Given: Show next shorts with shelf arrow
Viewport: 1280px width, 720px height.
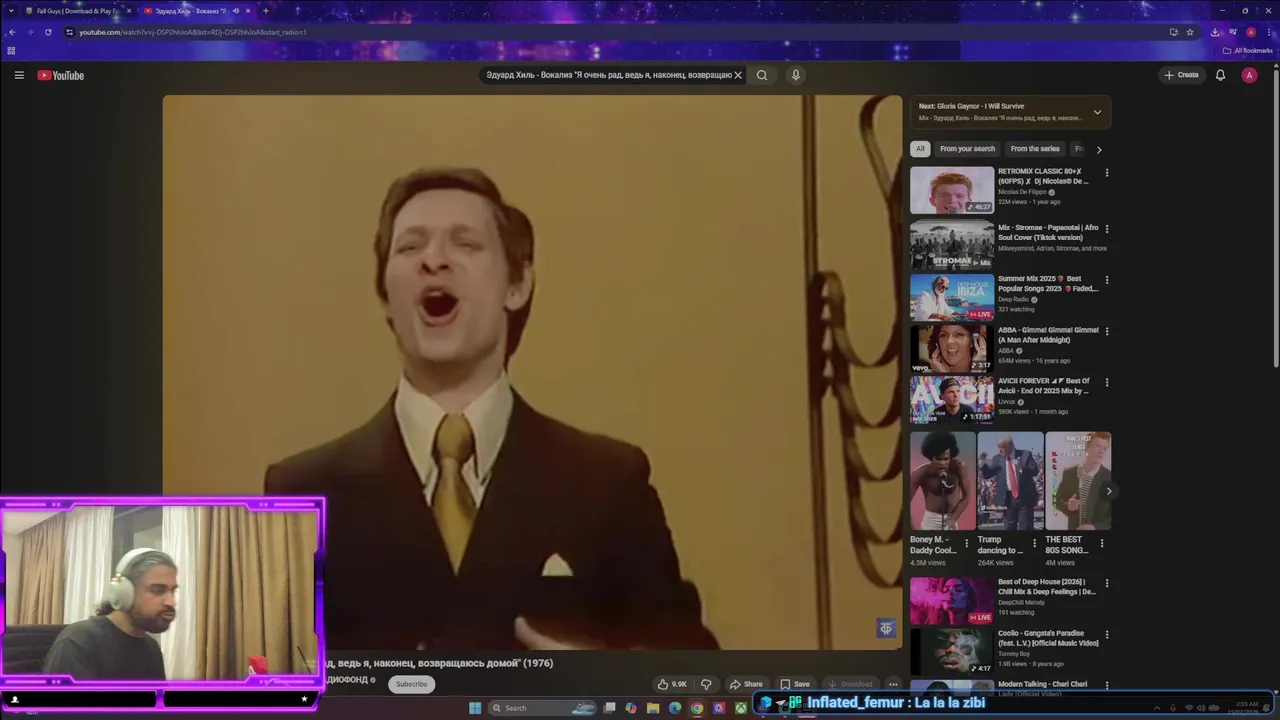Looking at the screenshot, I should [1108, 491].
